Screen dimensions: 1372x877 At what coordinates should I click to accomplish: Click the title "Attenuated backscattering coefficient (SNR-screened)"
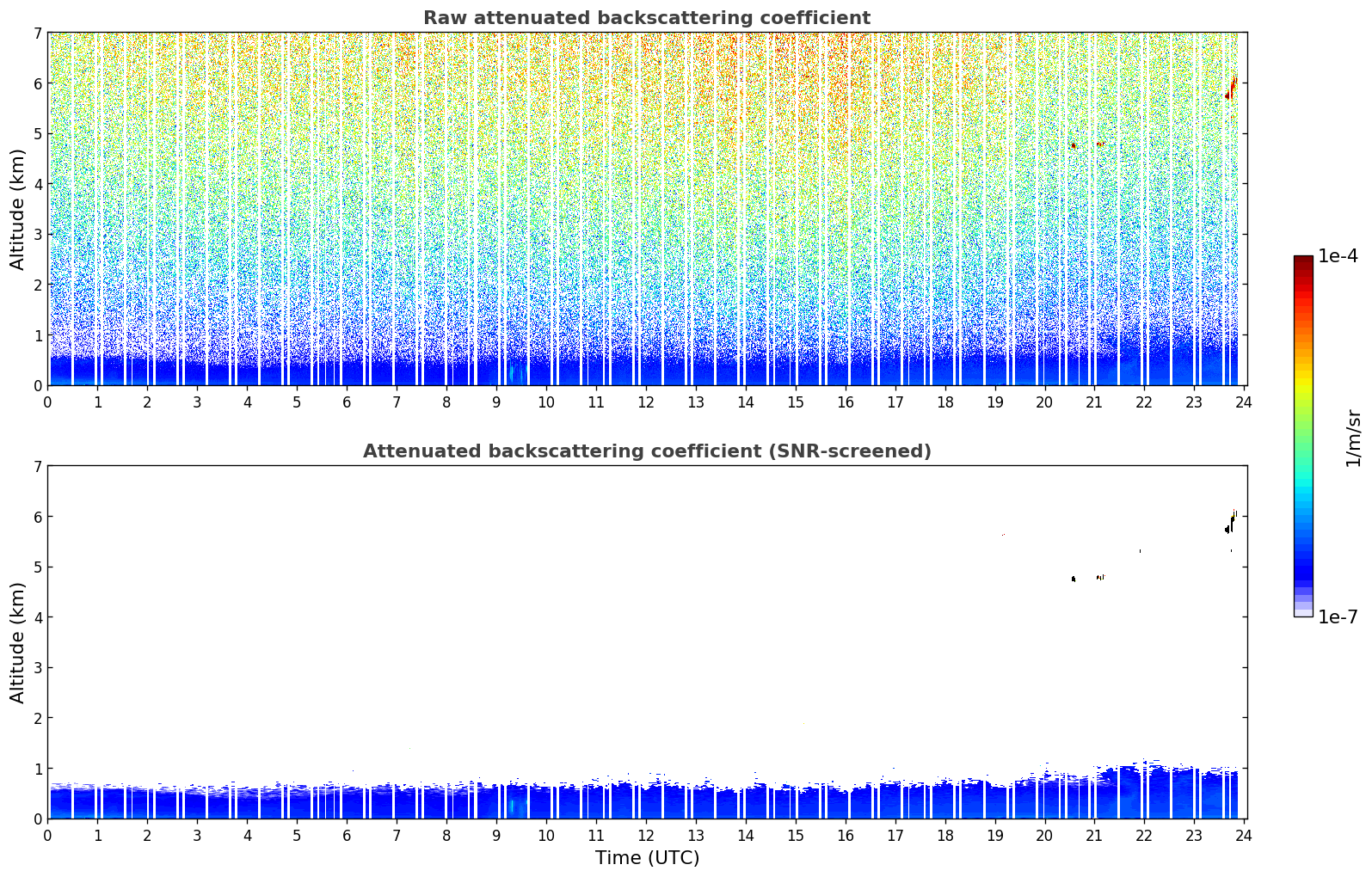(647, 451)
